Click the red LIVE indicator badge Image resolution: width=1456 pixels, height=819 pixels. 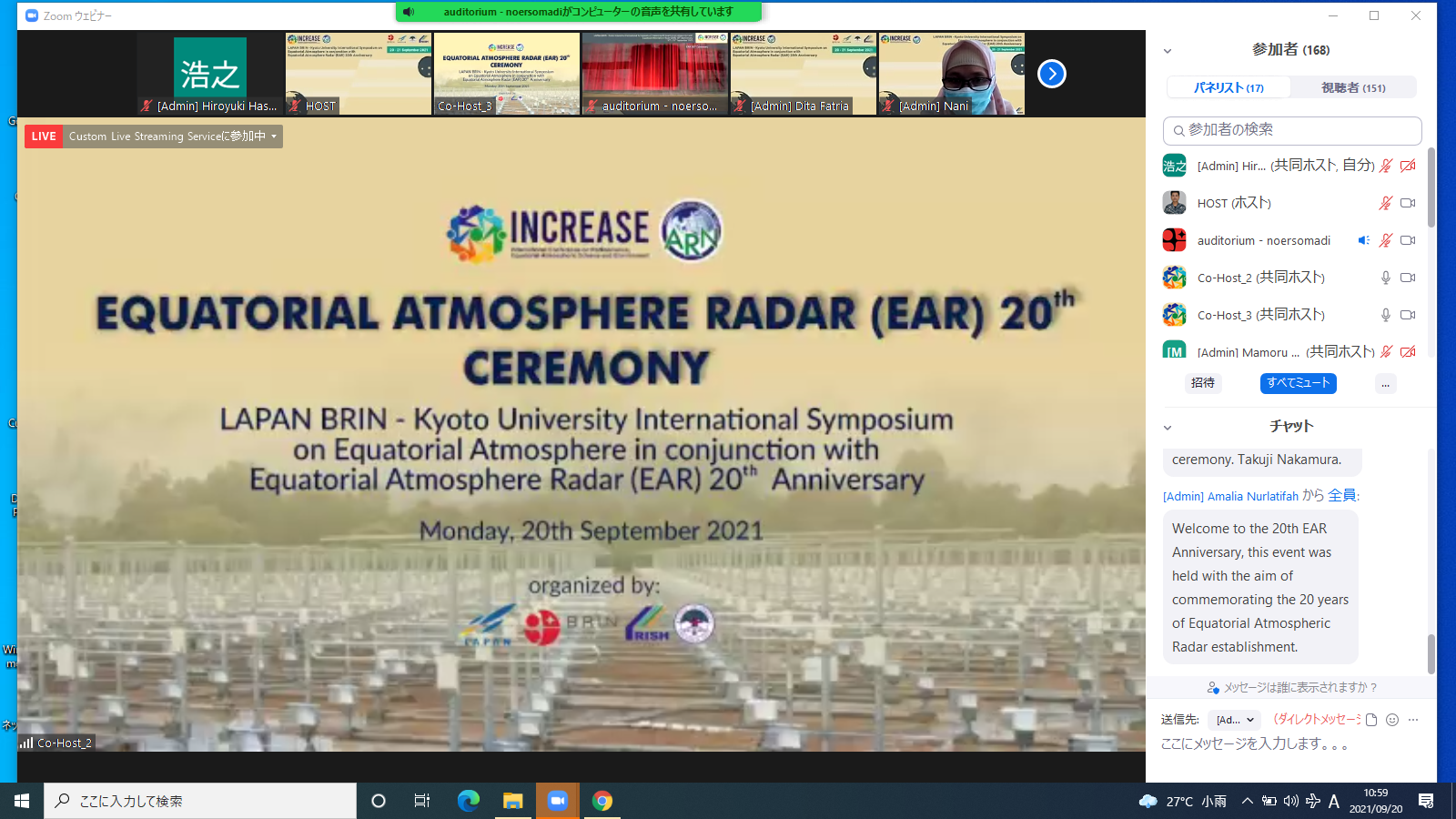(x=44, y=136)
